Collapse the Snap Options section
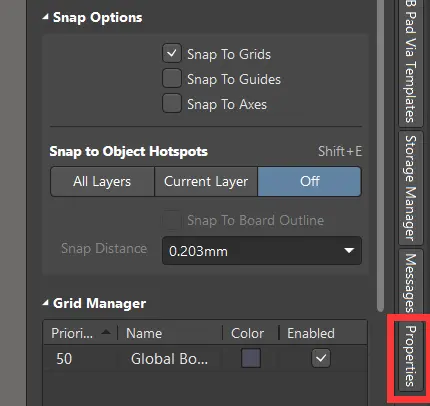The width and height of the screenshot is (430, 406). (45, 17)
